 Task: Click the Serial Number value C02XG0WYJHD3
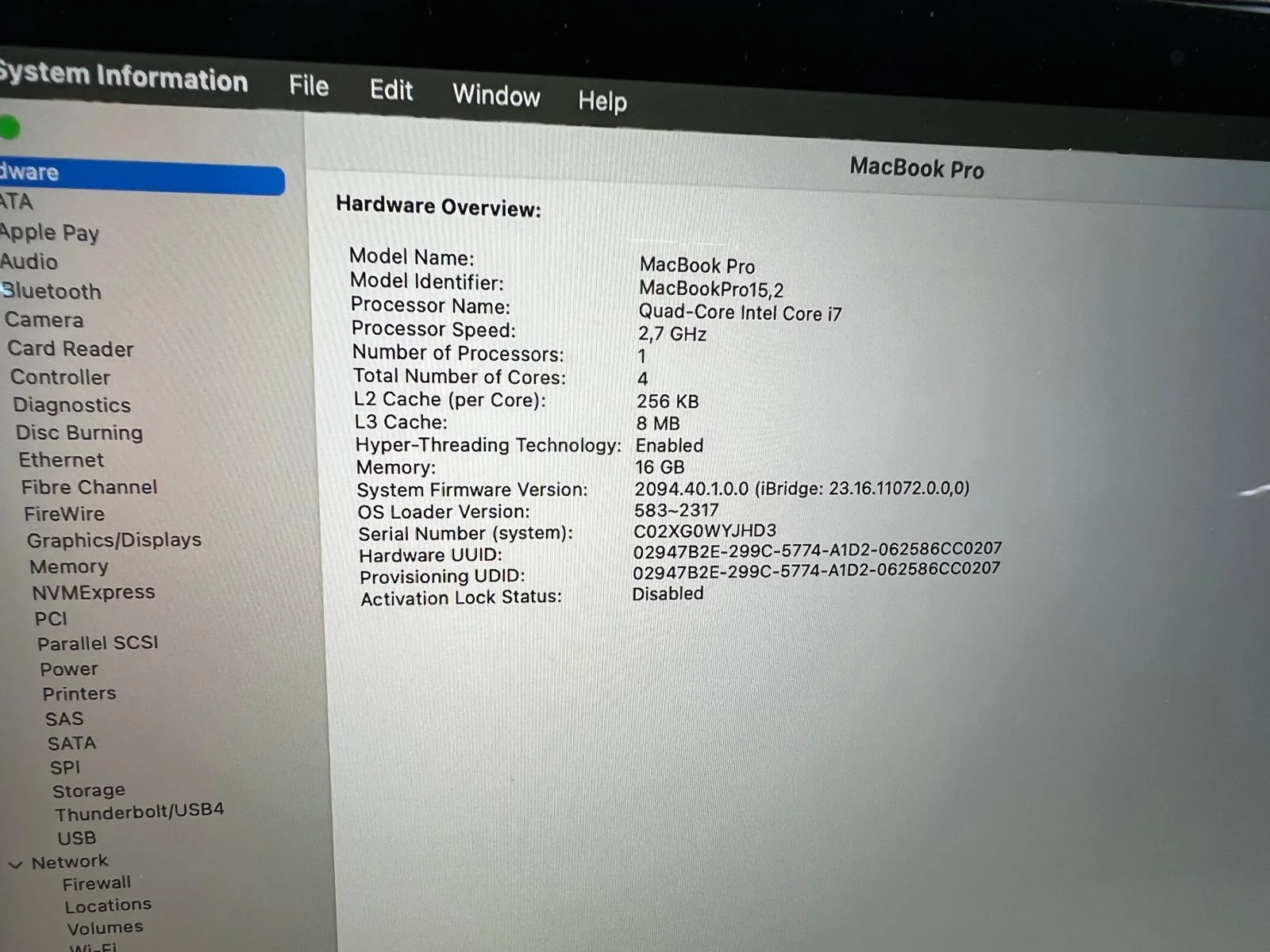pyautogui.click(x=705, y=531)
